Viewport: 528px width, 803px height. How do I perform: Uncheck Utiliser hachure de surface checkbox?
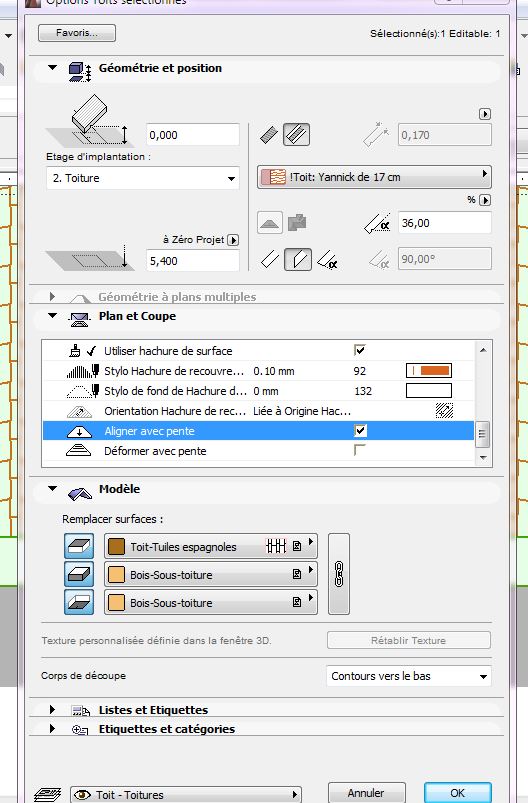pos(360,350)
